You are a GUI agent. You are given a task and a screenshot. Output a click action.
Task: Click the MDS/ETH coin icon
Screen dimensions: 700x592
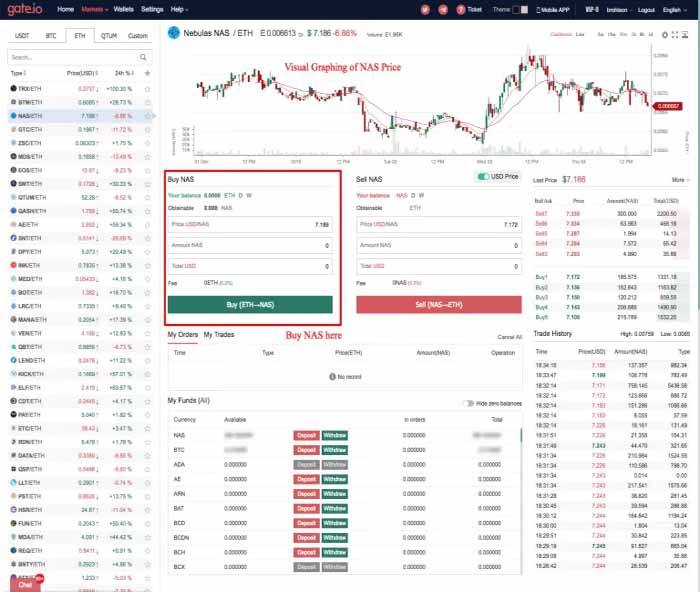pos(13,156)
